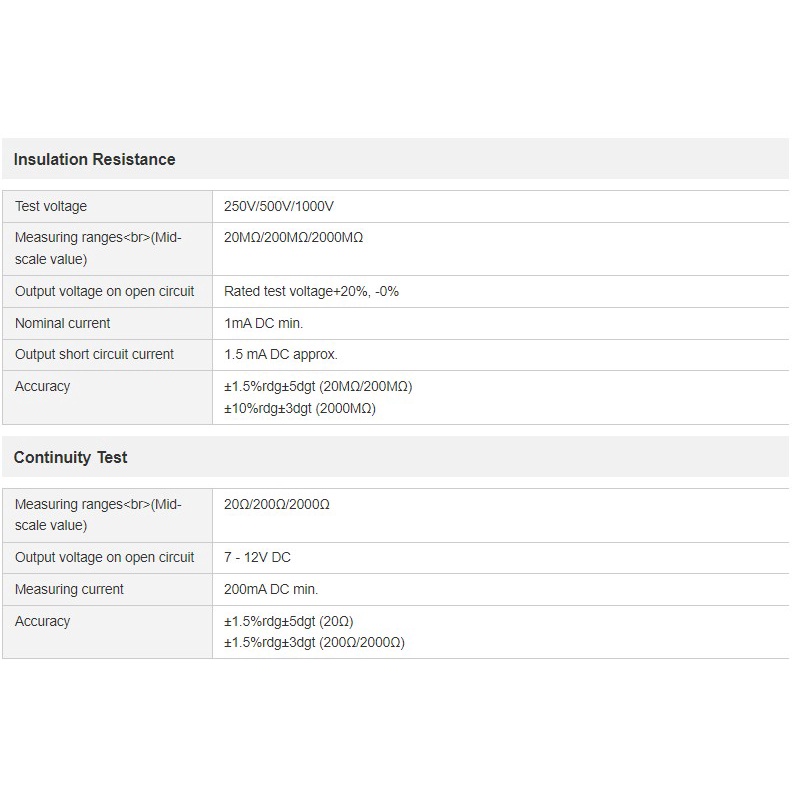The image size is (792, 792).
Task: Select the Insulation Resistance section heading
Action: click(94, 160)
